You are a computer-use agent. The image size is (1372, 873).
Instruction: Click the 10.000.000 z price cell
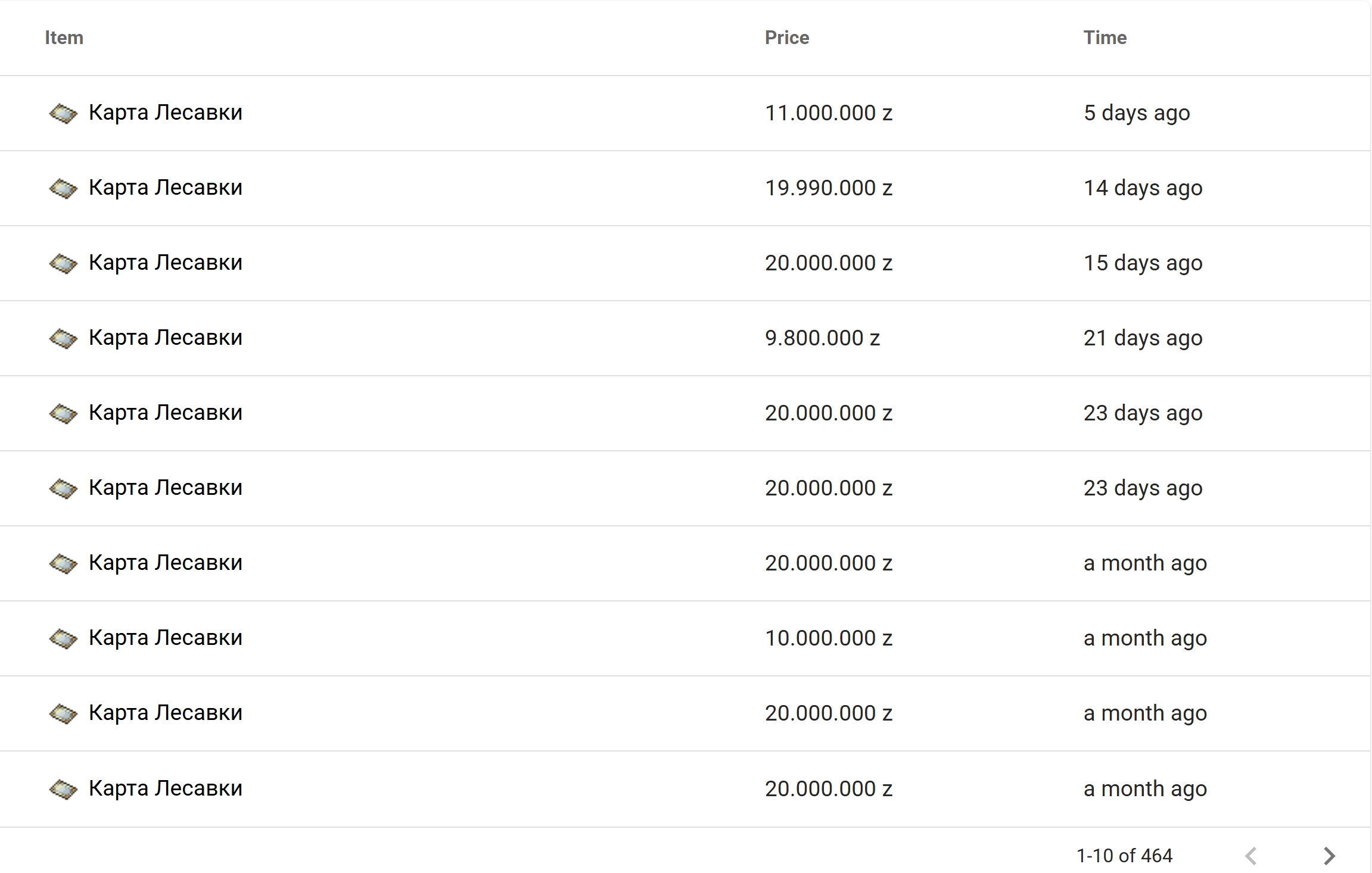(x=828, y=638)
